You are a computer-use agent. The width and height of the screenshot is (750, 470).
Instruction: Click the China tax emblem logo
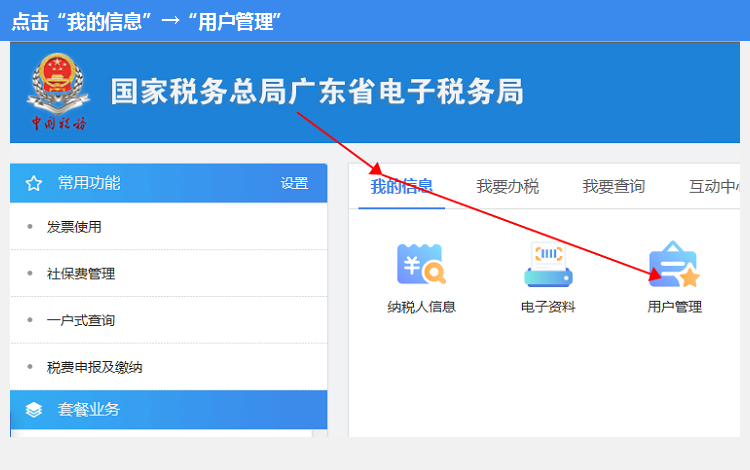click(58, 91)
